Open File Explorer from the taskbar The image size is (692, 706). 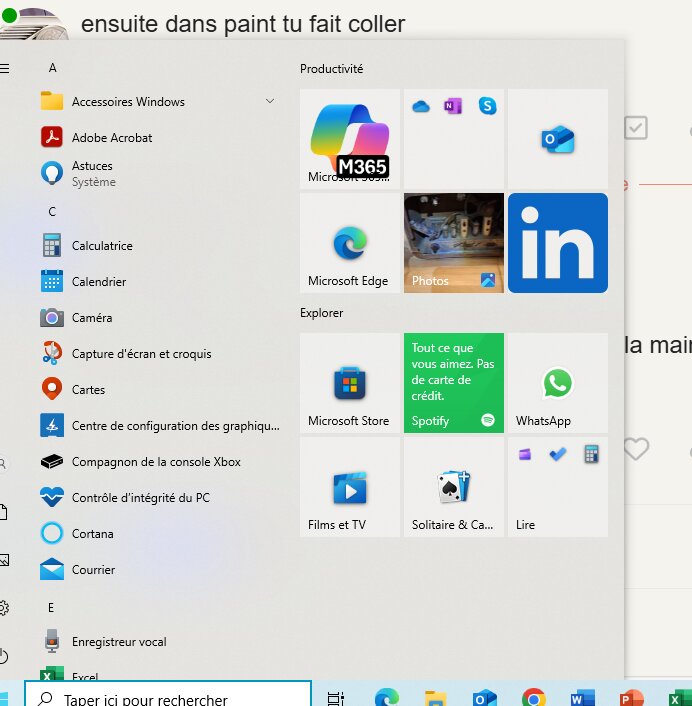coord(436,698)
